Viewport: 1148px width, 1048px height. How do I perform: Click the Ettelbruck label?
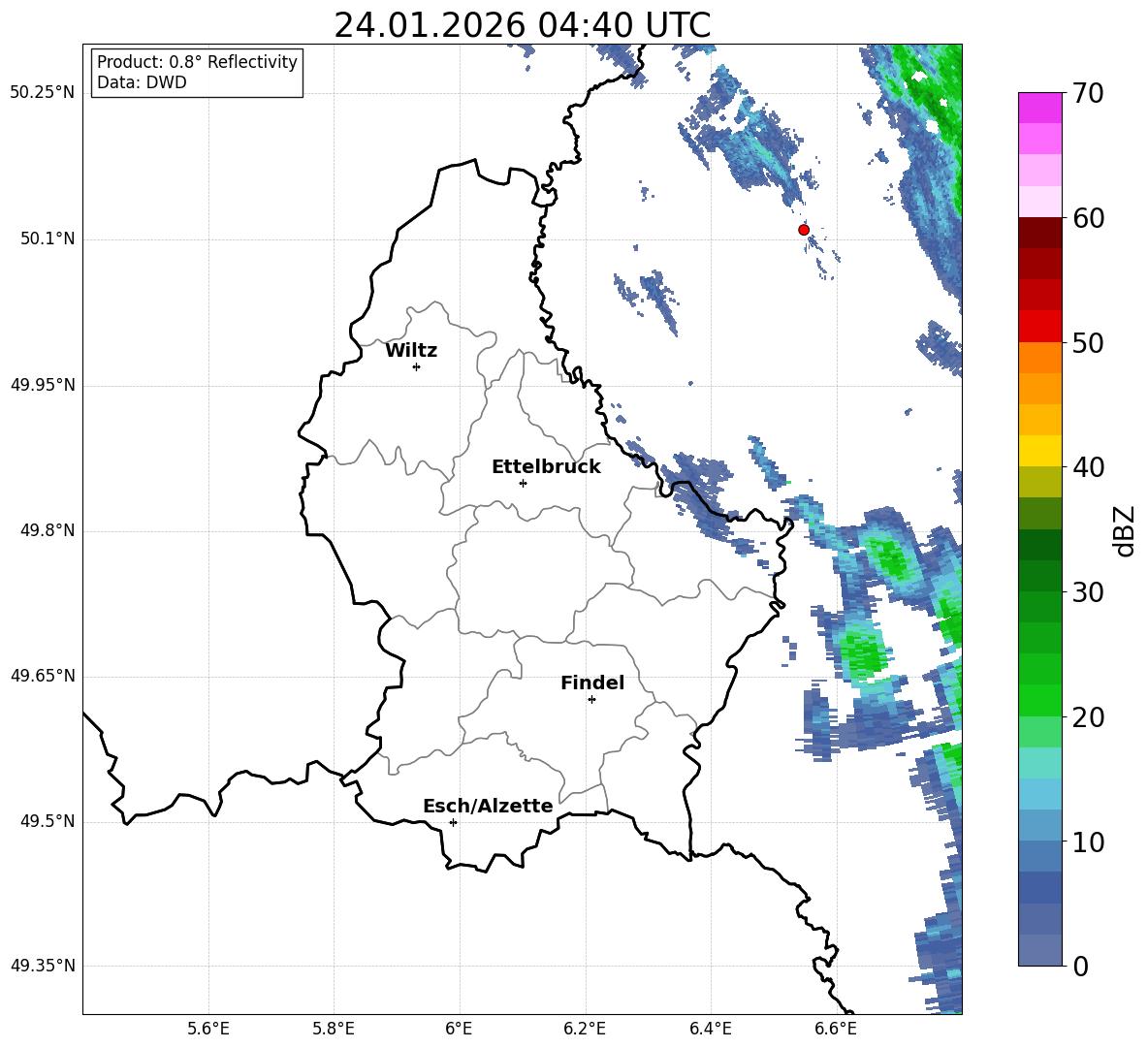pyautogui.click(x=546, y=467)
